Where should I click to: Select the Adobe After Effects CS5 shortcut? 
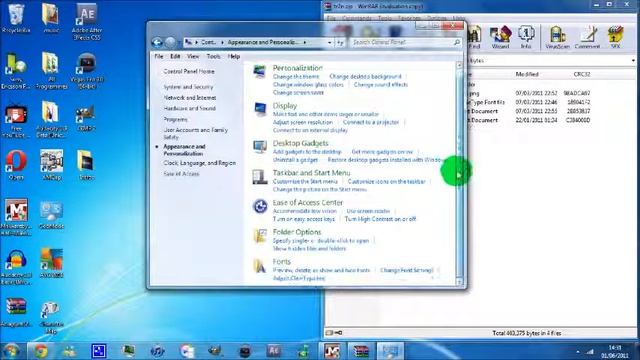click(x=86, y=21)
